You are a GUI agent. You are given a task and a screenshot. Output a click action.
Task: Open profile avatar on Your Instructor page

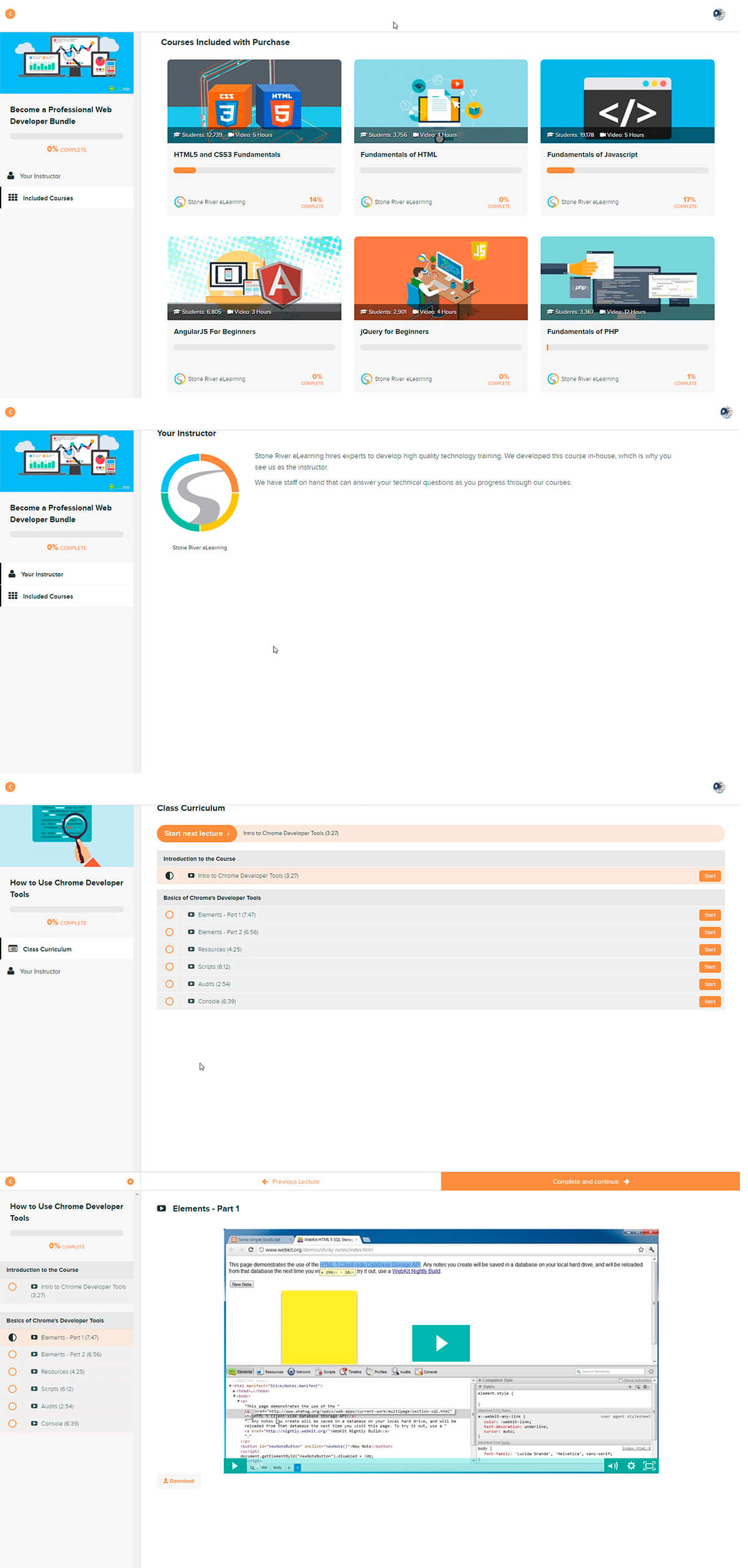[x=726, y=412]
